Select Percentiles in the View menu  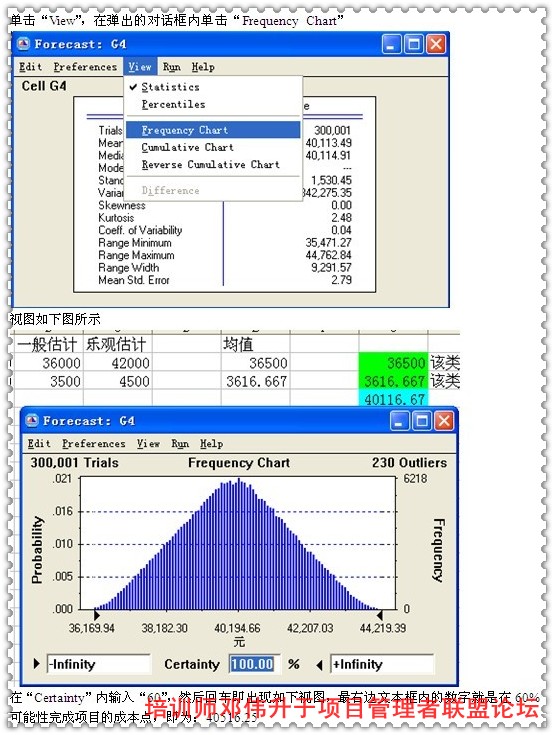pos(173,105)
